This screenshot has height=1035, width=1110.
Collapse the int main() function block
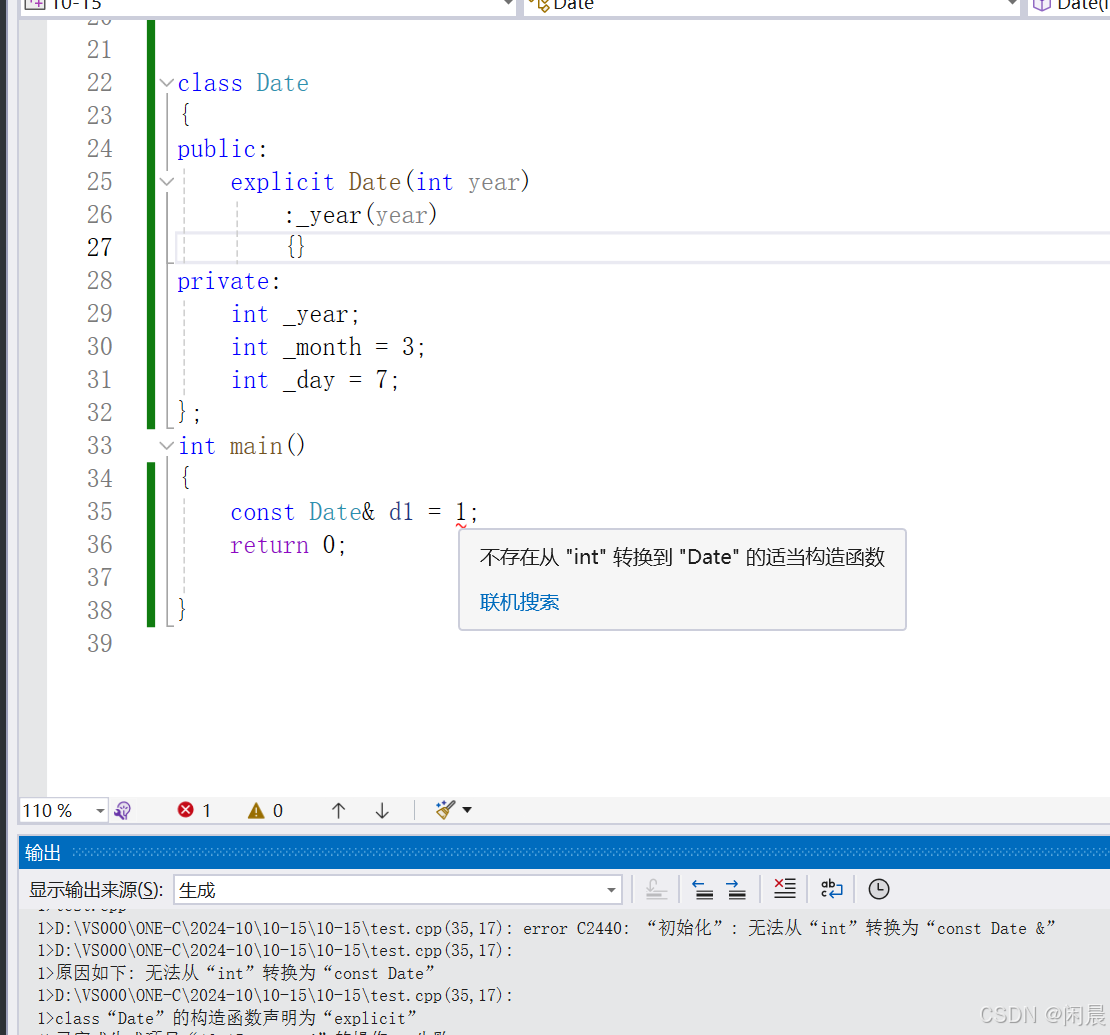[x=167, y=446]
